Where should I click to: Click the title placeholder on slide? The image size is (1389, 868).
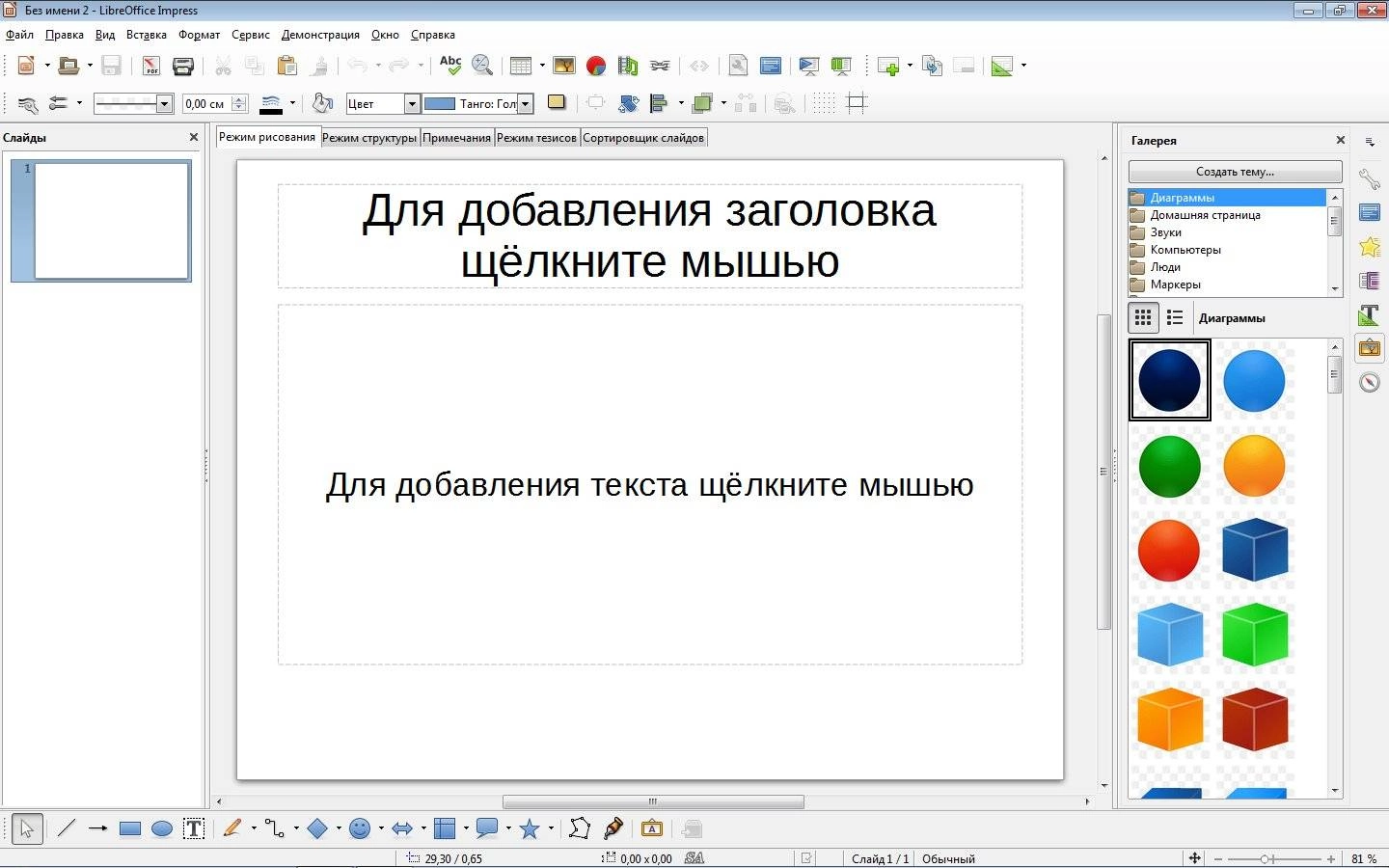[650, 236]
